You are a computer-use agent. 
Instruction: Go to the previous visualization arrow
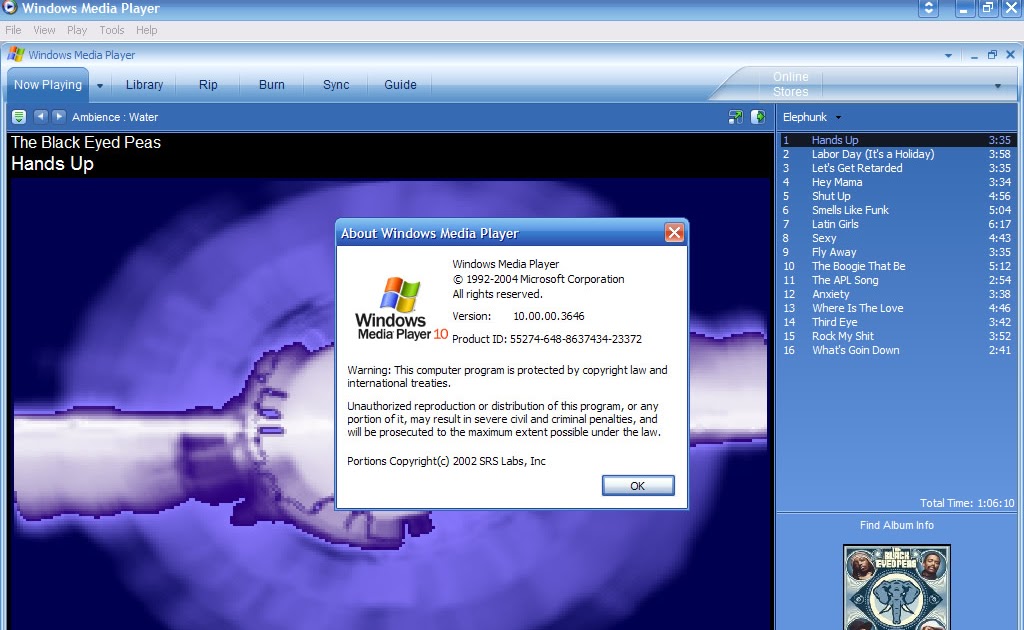(x=40, y=116)
